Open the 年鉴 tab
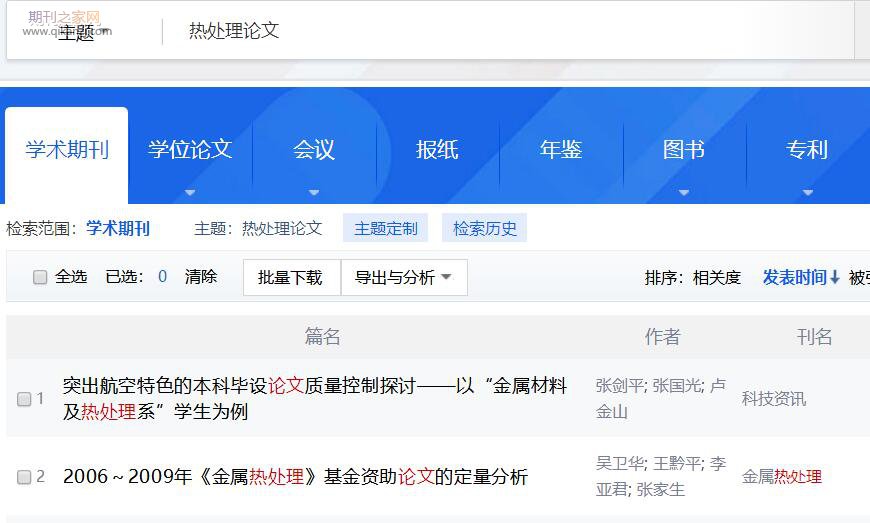The width and height of the screenshot is (870, 523). coord(561,150)
